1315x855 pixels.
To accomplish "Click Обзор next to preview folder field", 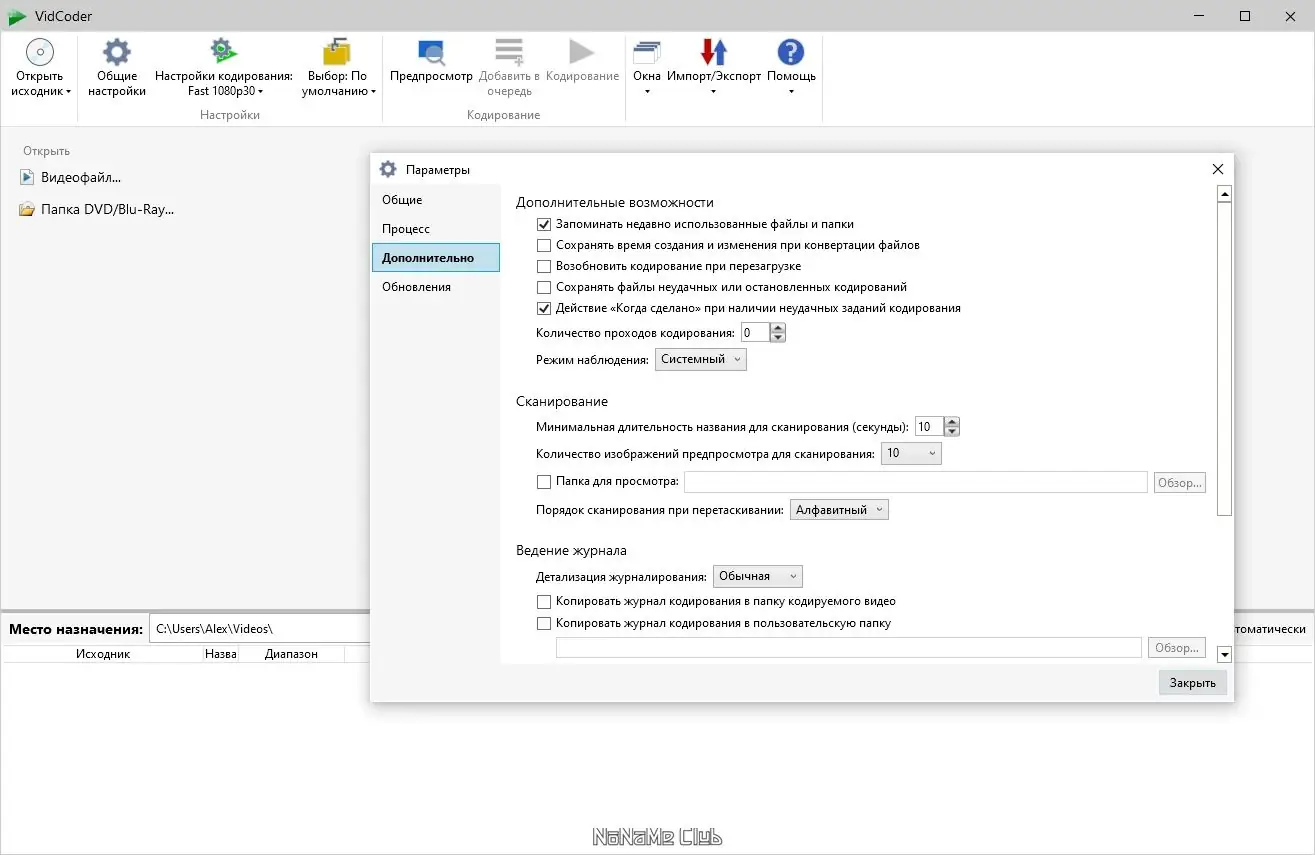I will pyautogui.click(x=1180, y=483).
